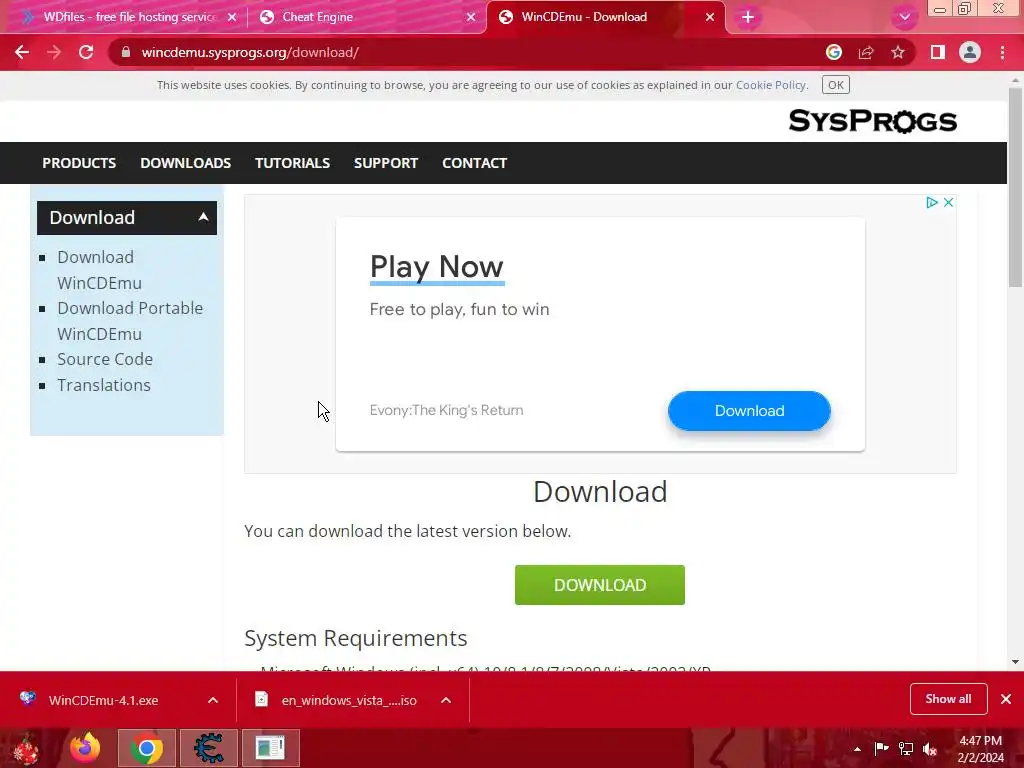Close the Cheat Engine tab
The image size is (1024, 768).
tap(471, 17)
